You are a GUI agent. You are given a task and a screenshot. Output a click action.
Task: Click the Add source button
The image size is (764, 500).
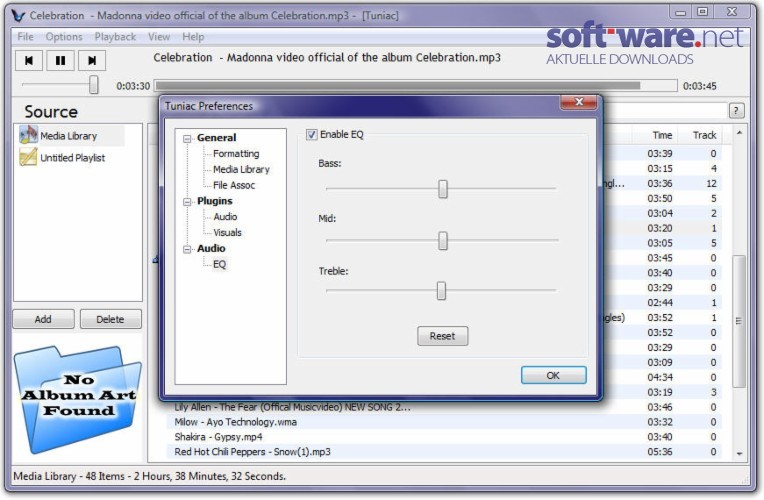pyautogui.click(x=43, y=319)
